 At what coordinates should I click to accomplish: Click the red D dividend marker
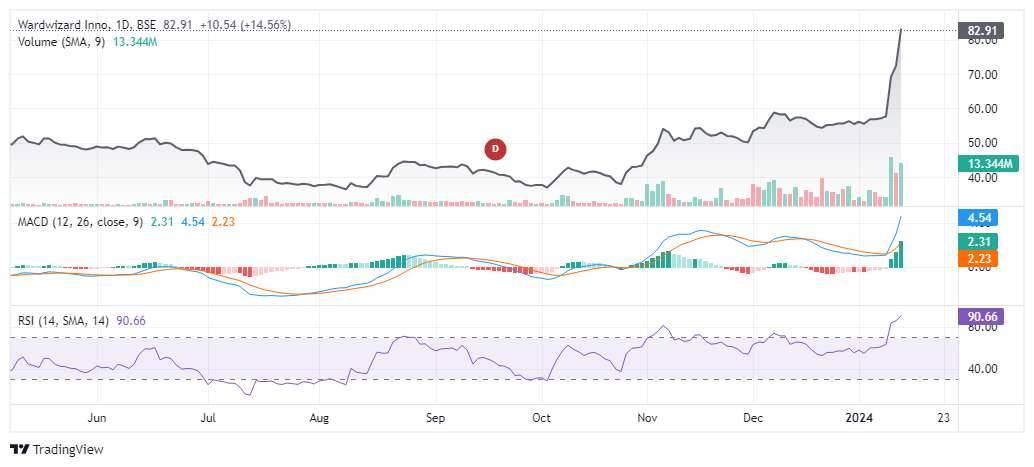(495, 150)
